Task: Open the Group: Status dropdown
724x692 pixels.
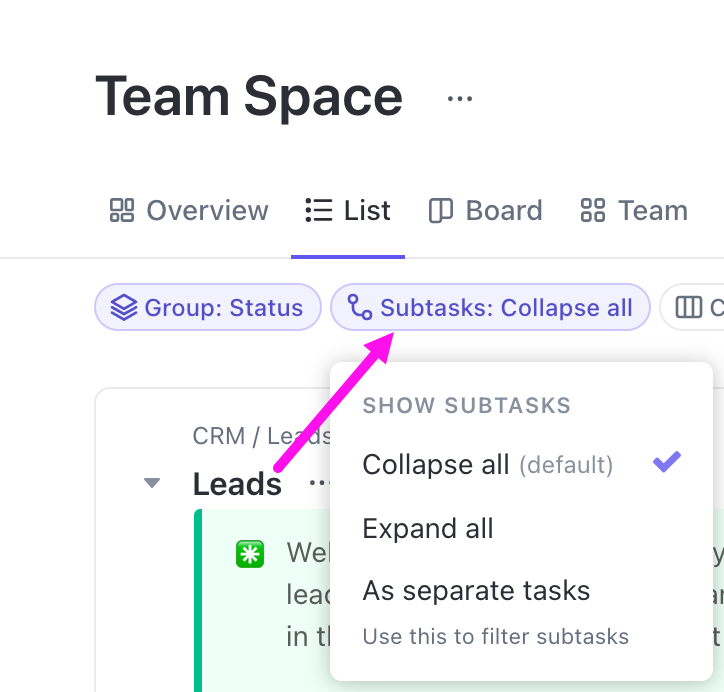Action: click(x=208, y=308)
